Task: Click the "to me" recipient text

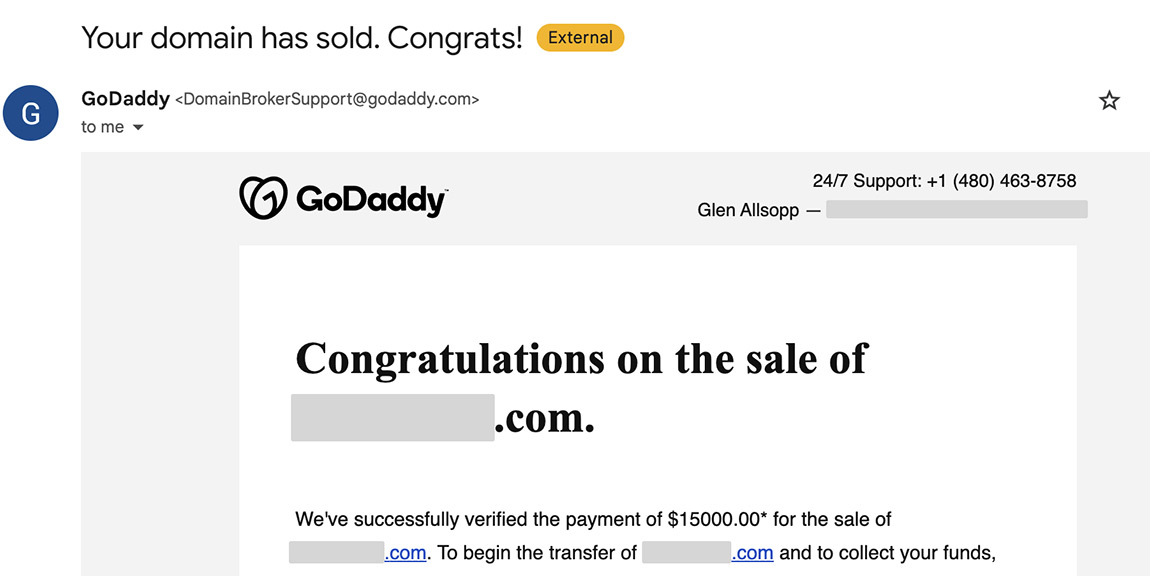Action: pos(103,127)
